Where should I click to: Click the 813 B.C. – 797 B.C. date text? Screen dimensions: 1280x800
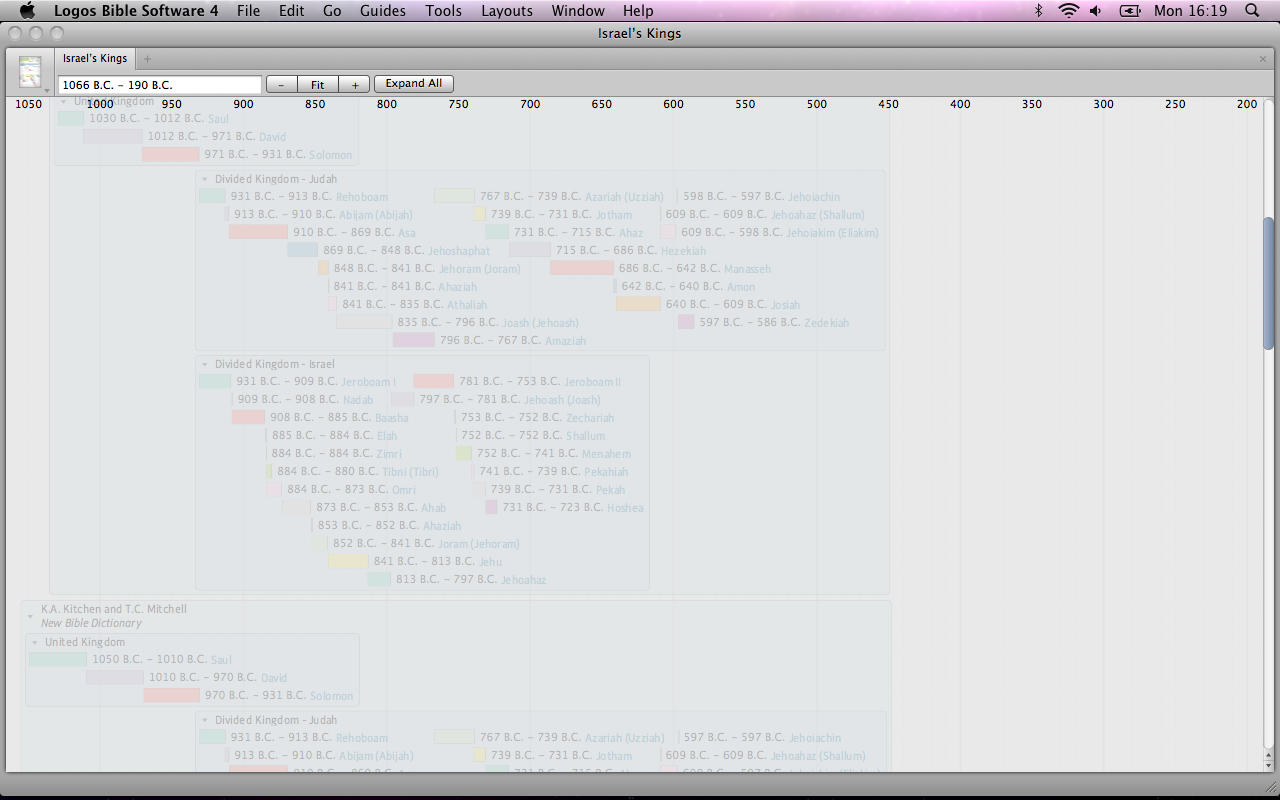pos(446,579)
